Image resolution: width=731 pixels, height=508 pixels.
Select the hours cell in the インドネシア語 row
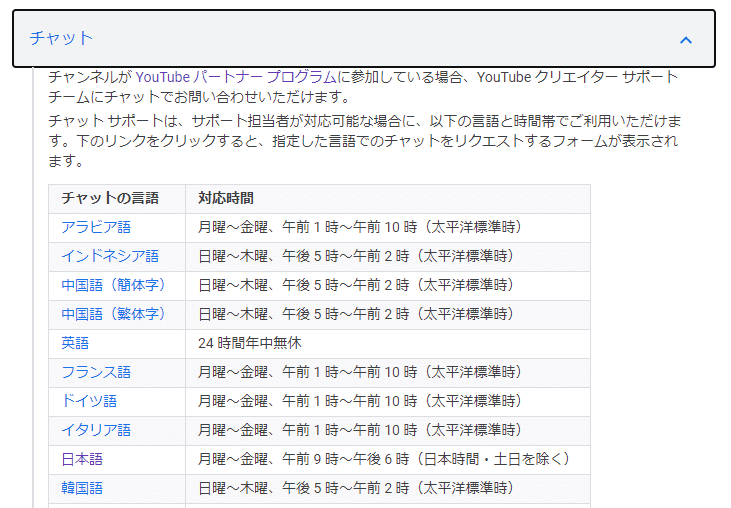tap(388, 256)
